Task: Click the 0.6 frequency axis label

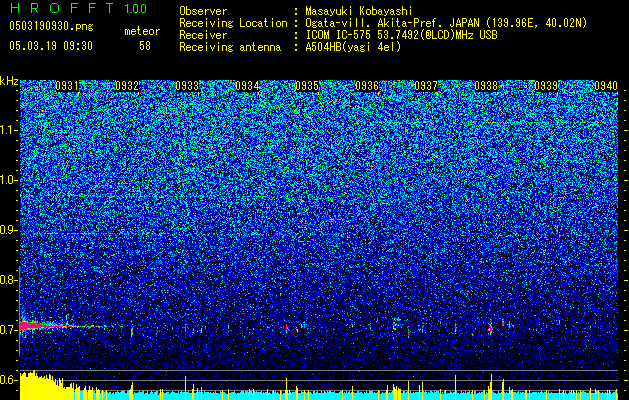Action: click(x=9, y=380)
